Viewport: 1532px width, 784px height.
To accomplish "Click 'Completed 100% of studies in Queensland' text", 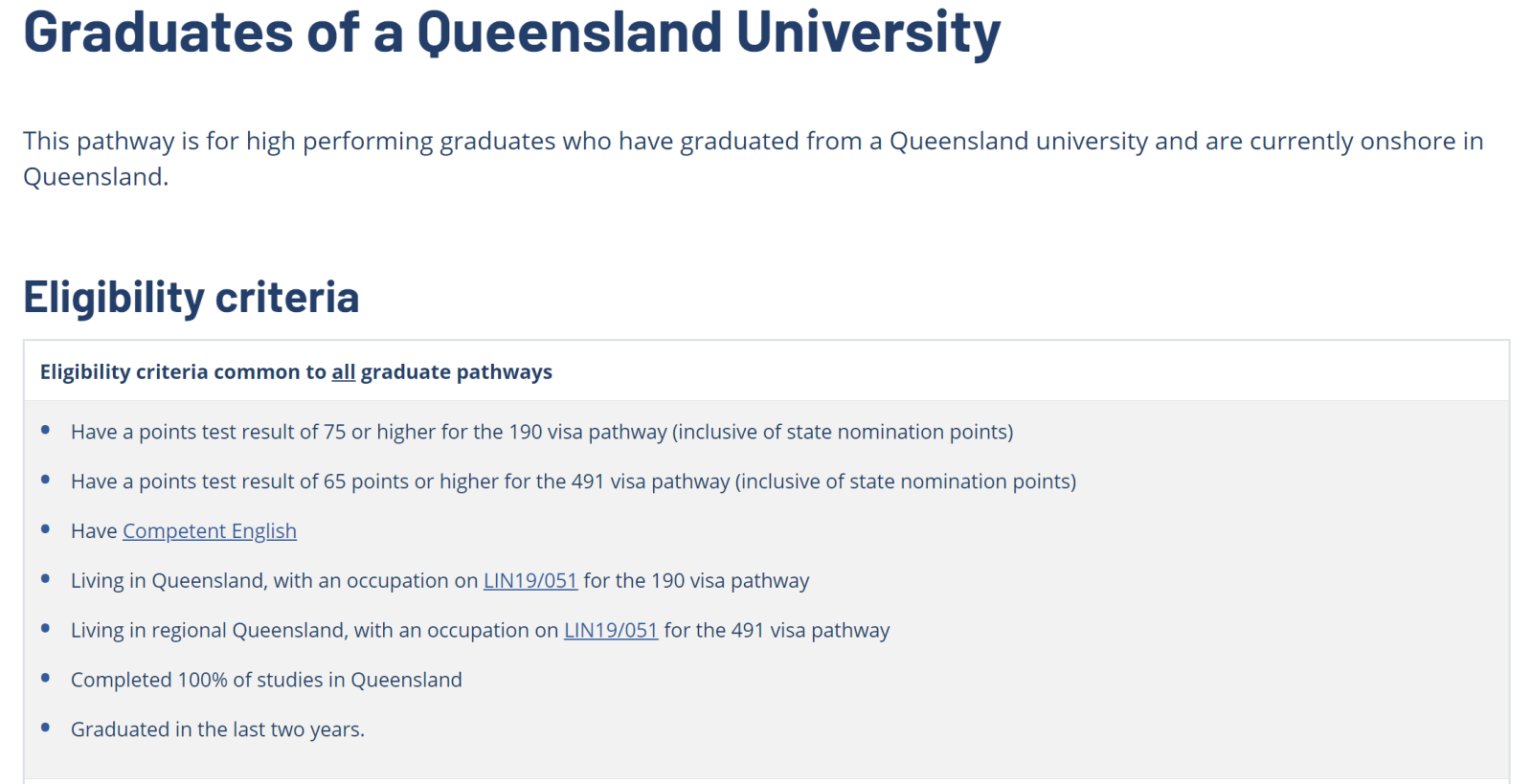I will tap(266, 681).
